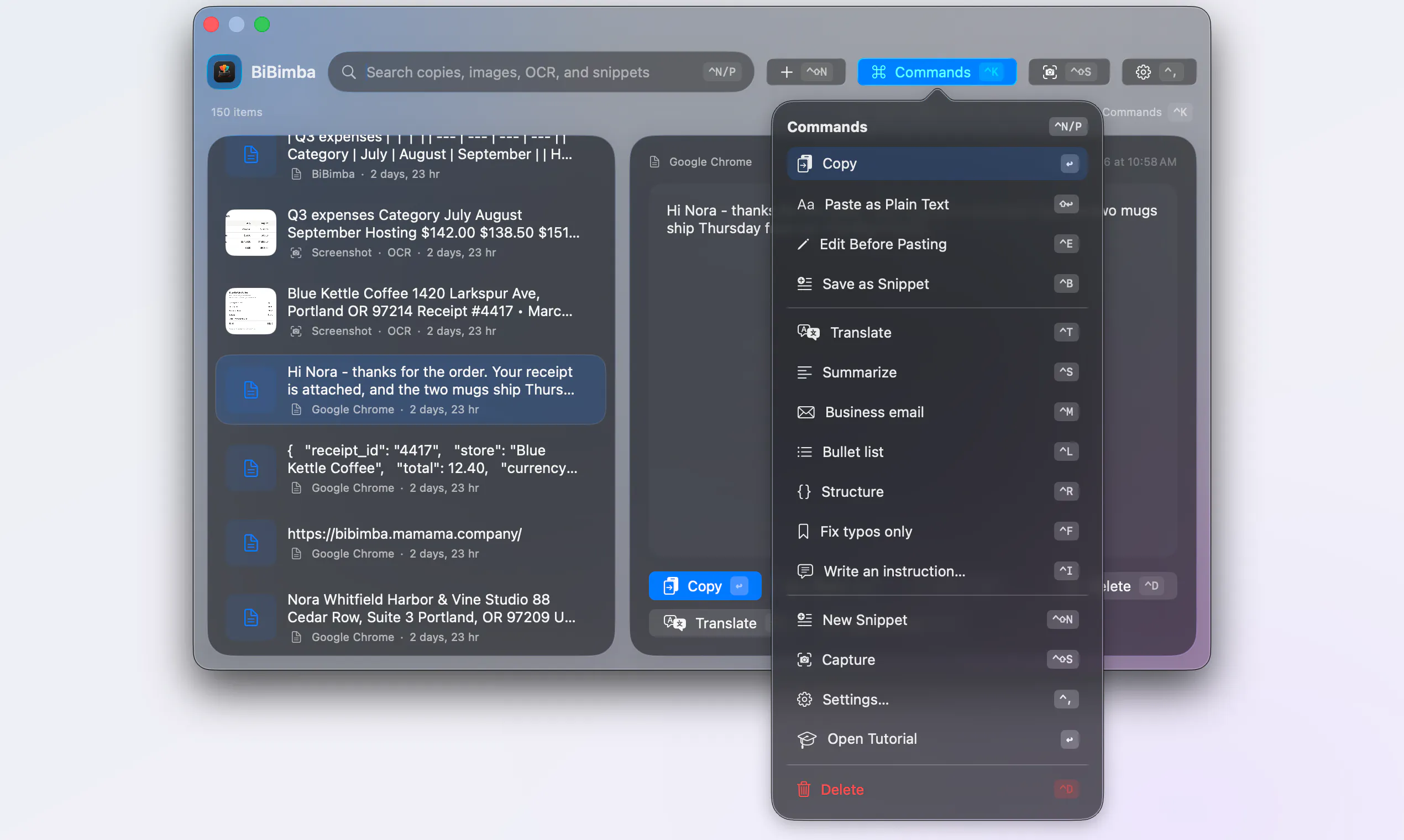This screenshot has height=840, width=1404.
Task: Click the Save as Snippet icon
Action: pyautogui.click(x=804, y=283)
